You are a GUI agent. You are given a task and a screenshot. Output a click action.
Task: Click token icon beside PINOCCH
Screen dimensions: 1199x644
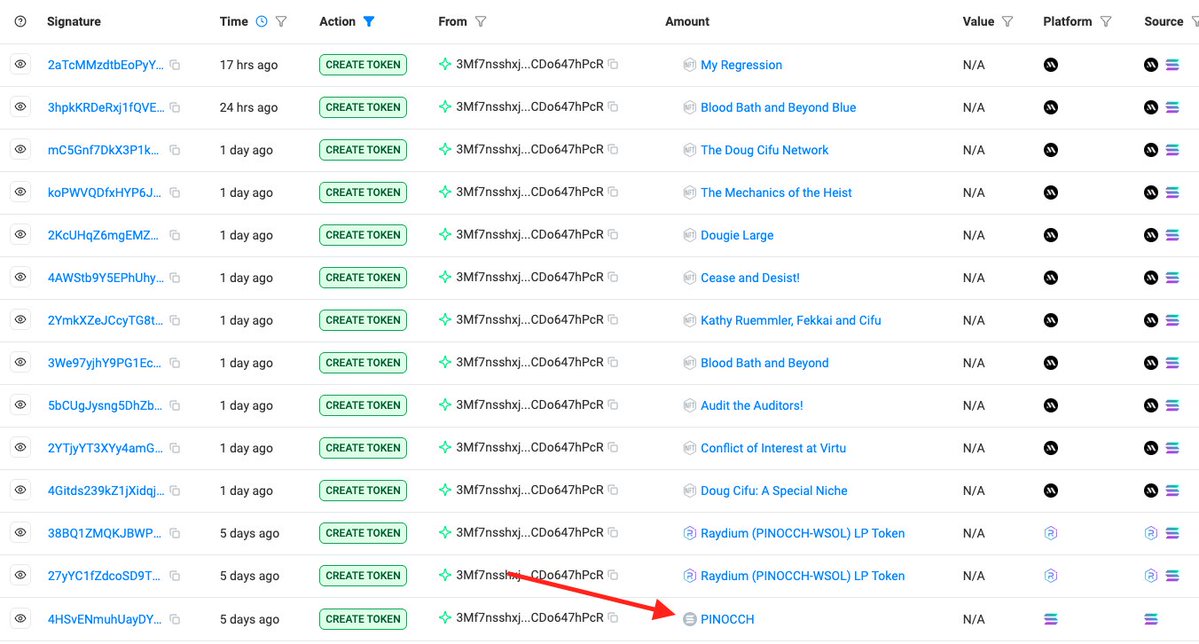pyautogui.click(x=689, y=619)
